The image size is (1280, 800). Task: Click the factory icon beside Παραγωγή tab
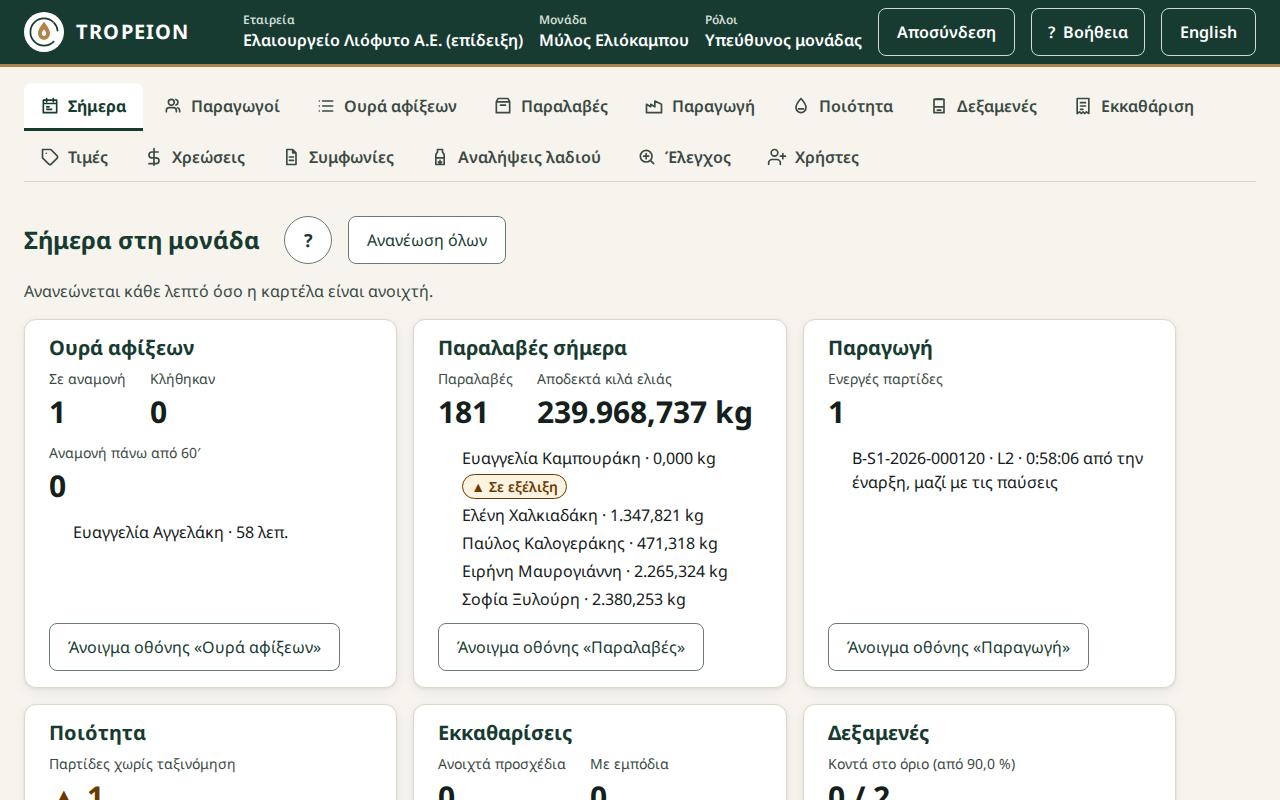click(654, 106)
